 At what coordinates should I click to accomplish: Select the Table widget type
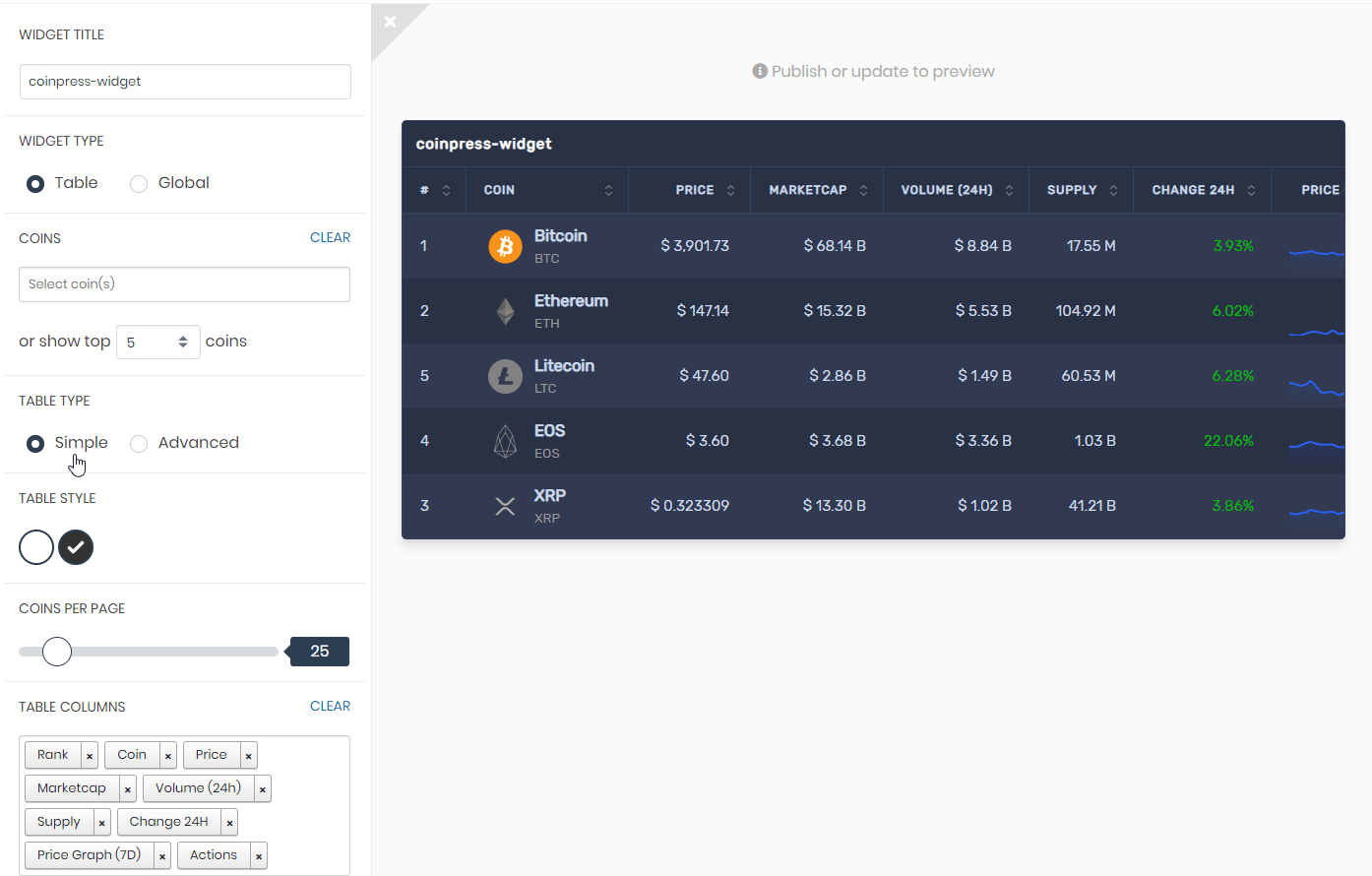click(35, 184)
